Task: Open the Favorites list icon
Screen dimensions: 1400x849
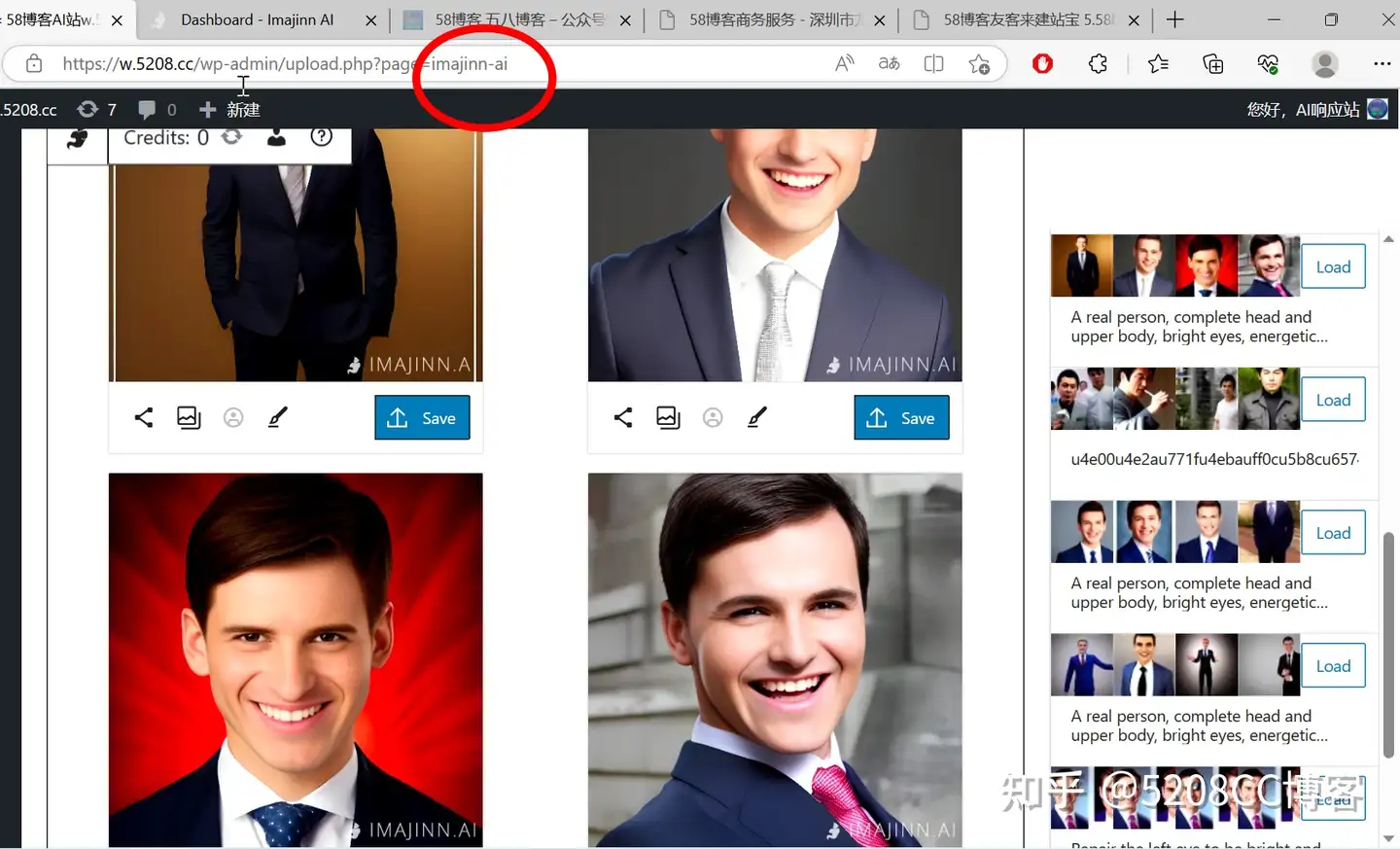Action: coord(1158,64)
